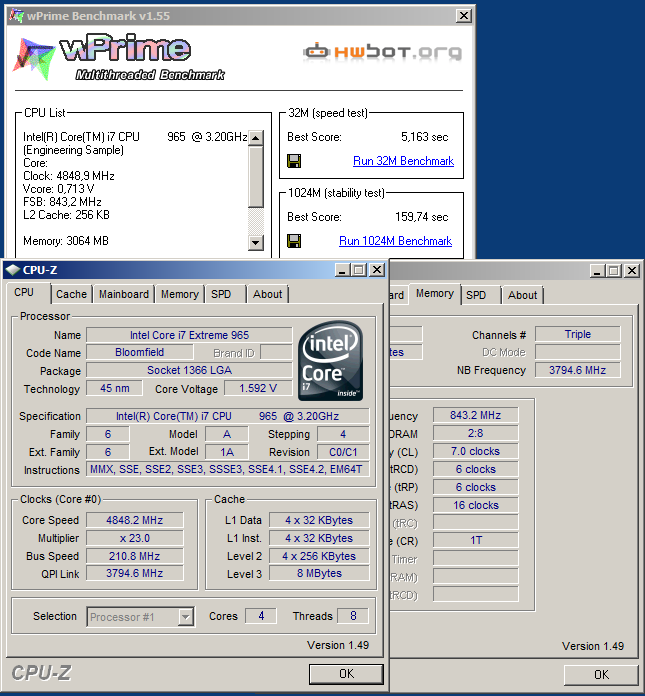The image size is (645, 696).
Task: Click the Command Rate value 1T
Action: 475,540
